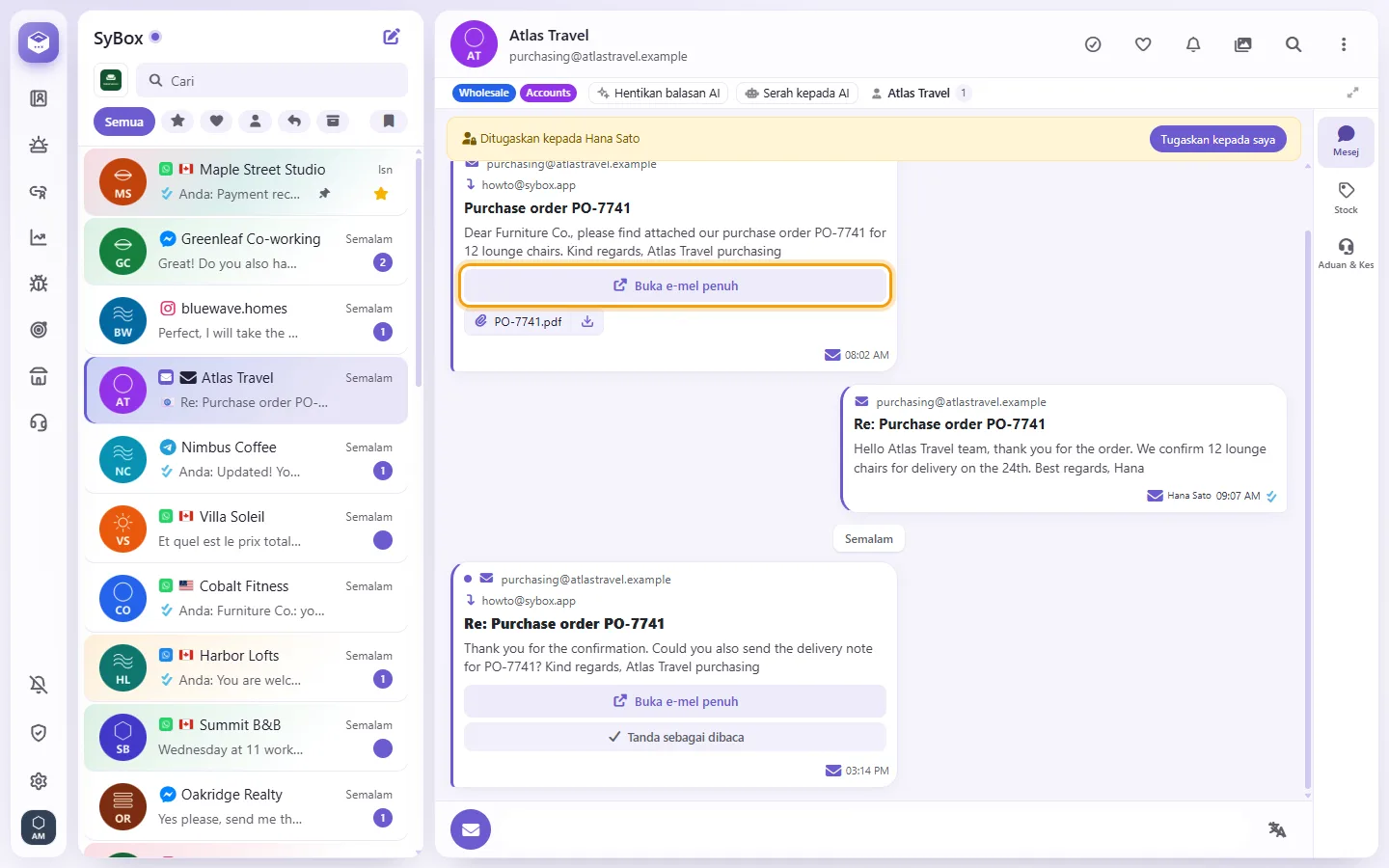The height and width of the screenshot is (868, 1389).
Task: Select the Semua filter tab
Action: 124,122
